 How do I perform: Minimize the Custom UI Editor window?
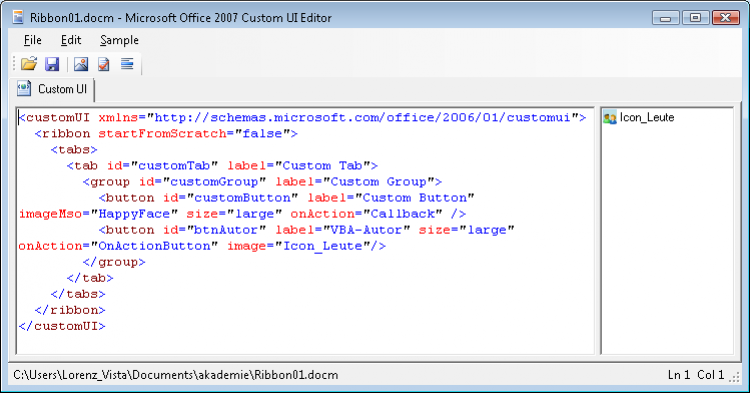665,18
